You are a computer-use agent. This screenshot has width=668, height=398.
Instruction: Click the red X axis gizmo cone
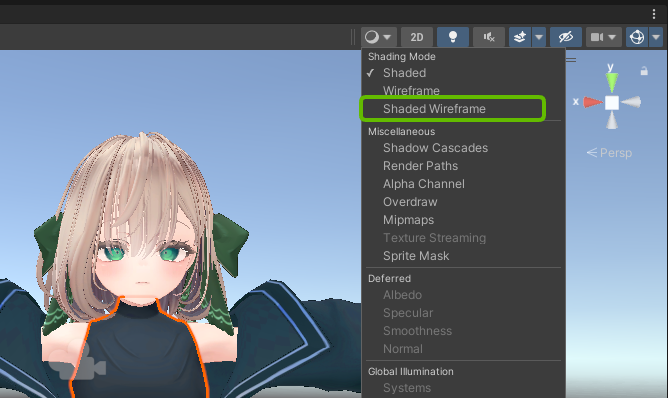(593, 102)
